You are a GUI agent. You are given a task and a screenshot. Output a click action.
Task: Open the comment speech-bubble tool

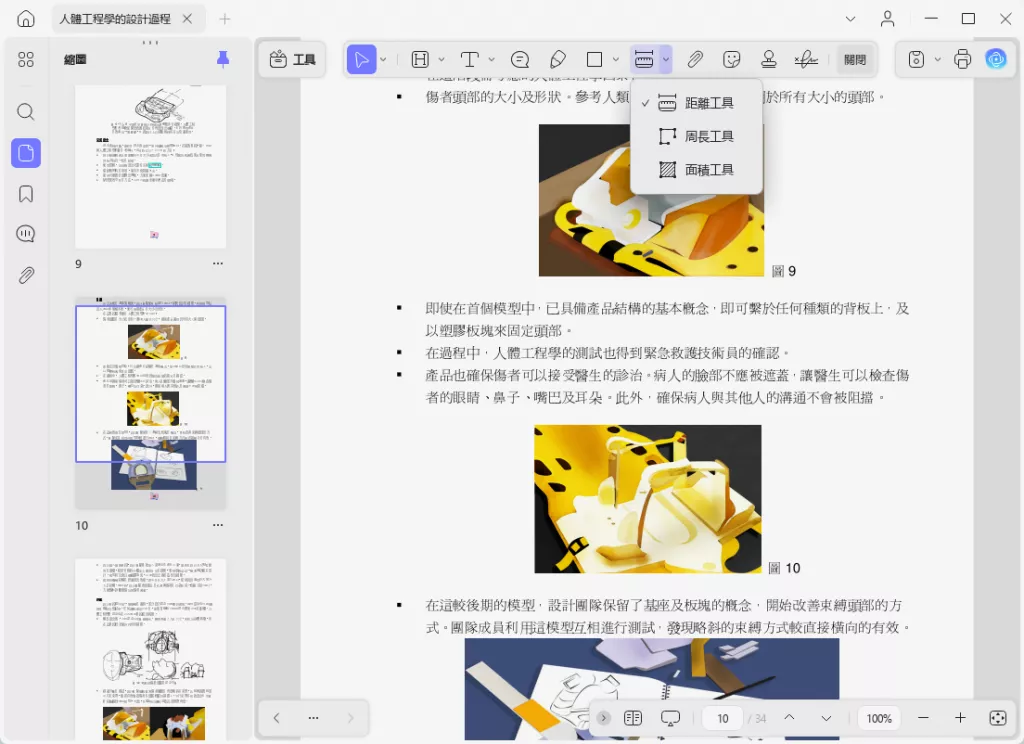point(520,59)
